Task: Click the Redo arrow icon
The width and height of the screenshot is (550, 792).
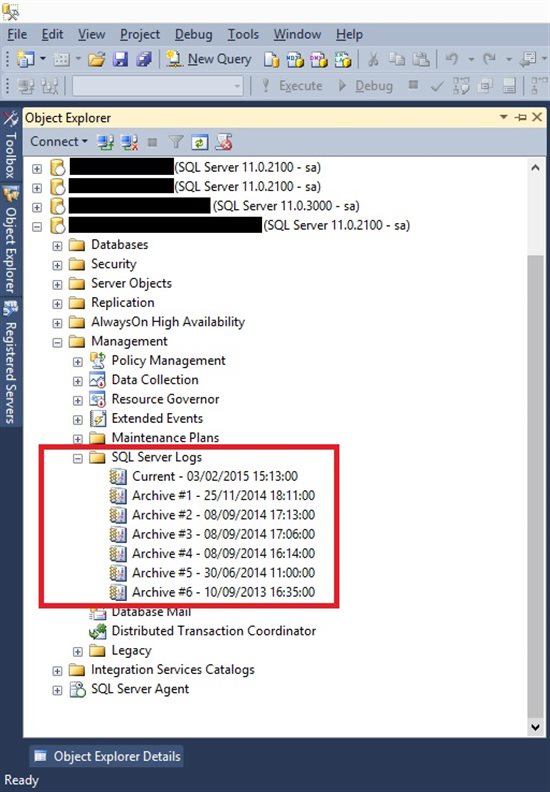Action: pos(489,60)
